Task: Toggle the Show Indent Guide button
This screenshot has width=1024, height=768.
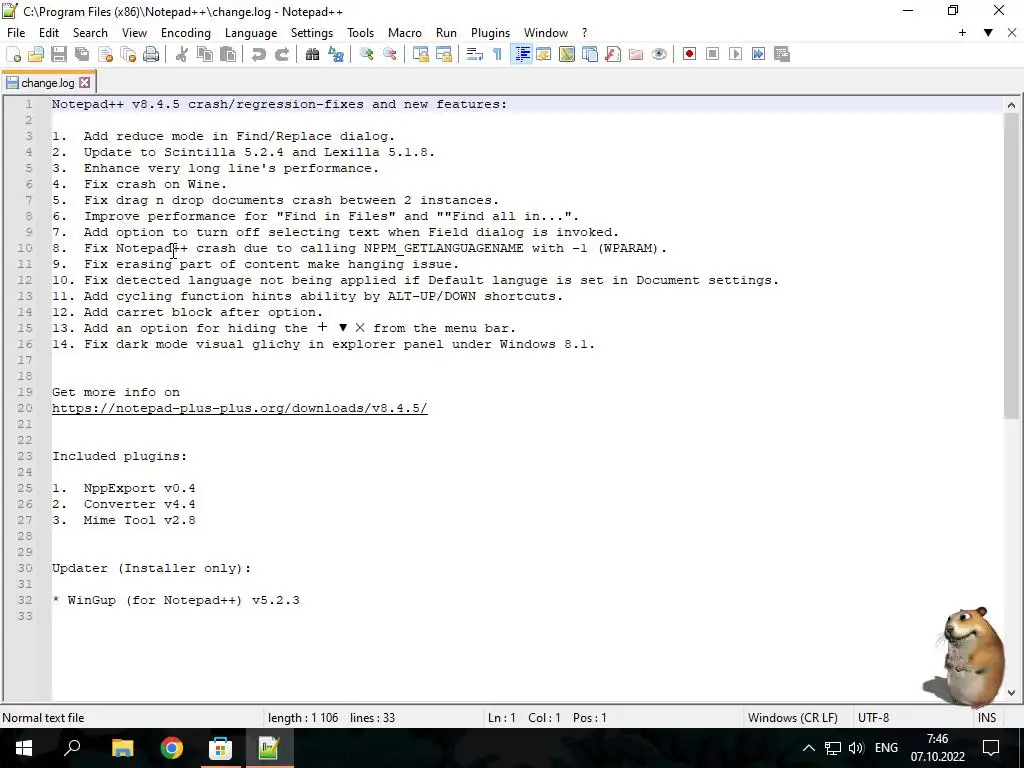Action: click(521, 54)
